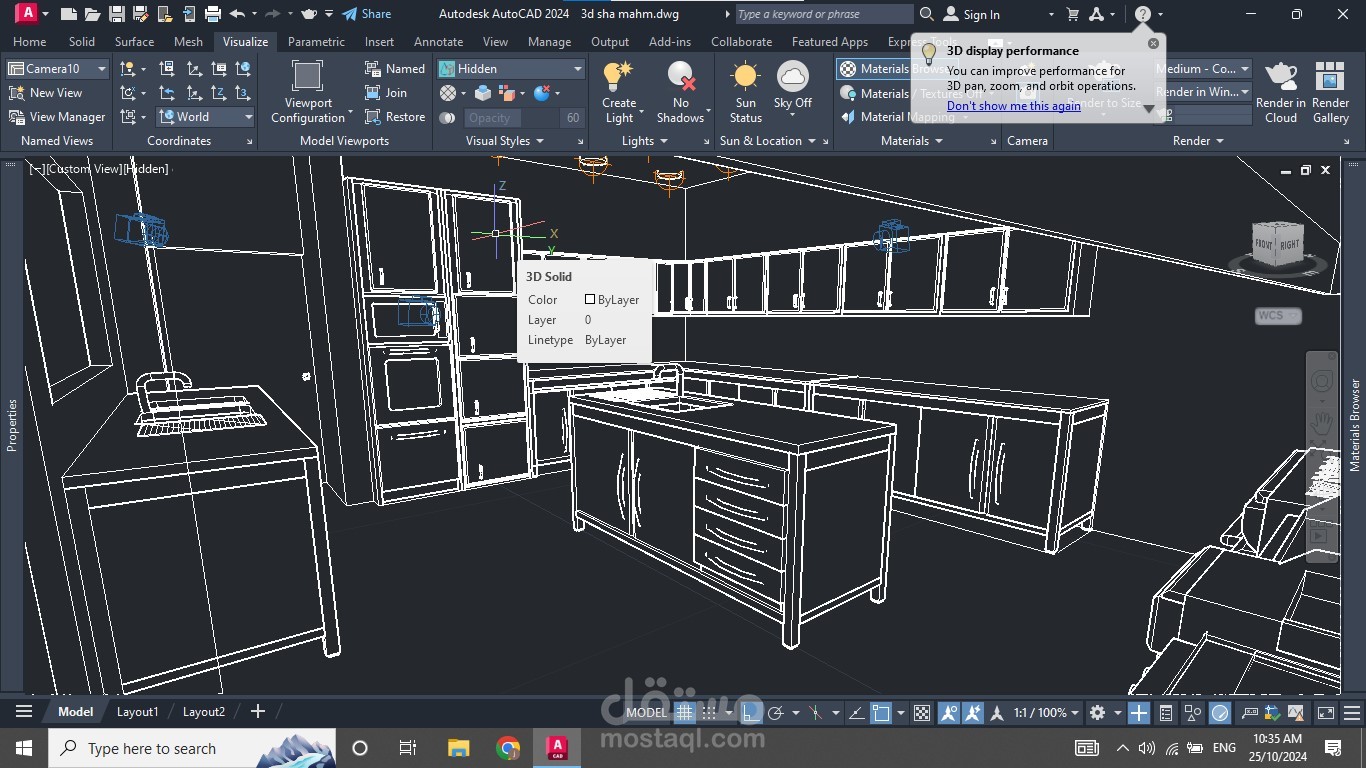Open Sun Status settings

coord(745,78)
